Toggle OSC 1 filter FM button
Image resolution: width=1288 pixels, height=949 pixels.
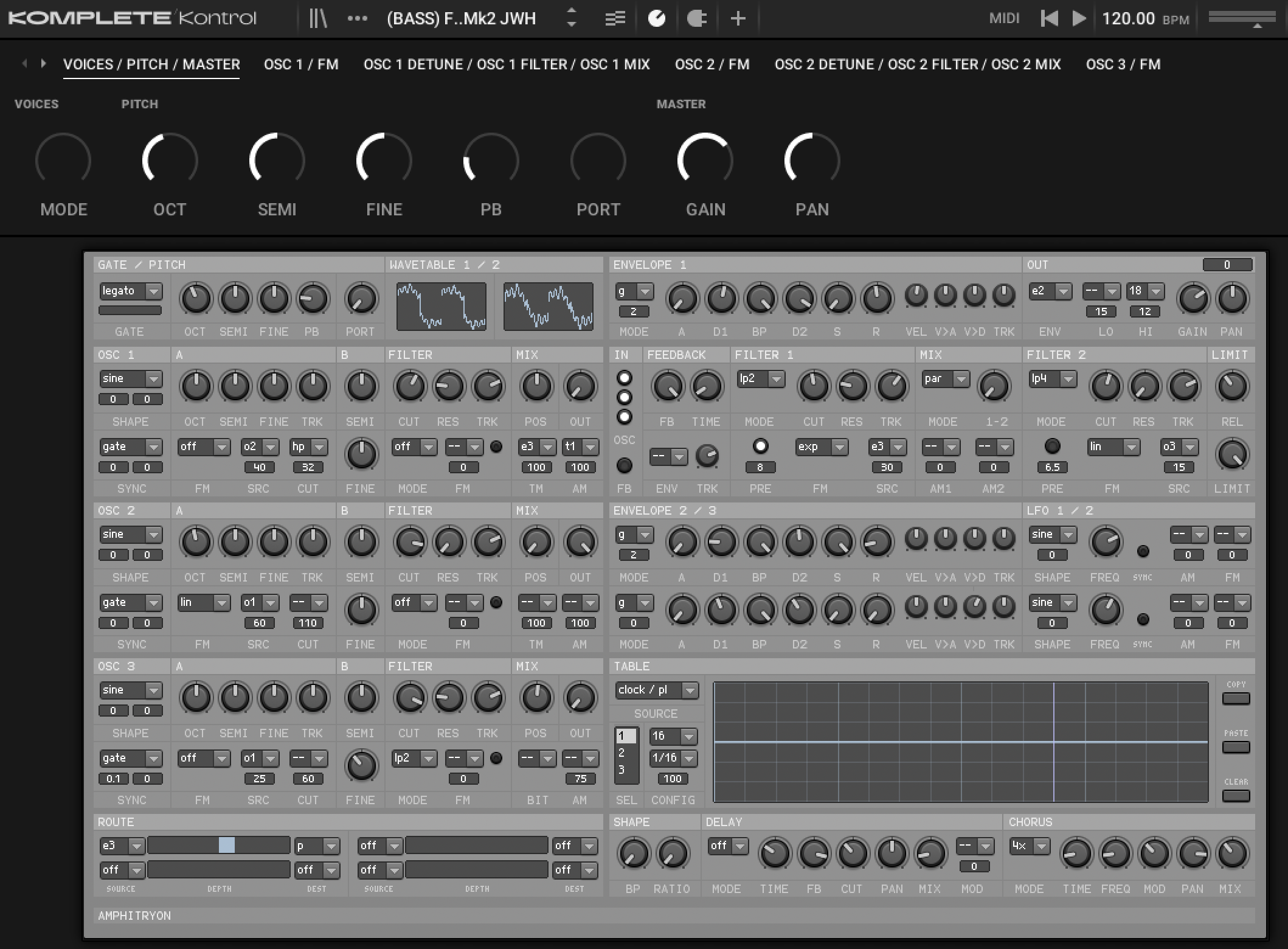(x=496, y=447)
